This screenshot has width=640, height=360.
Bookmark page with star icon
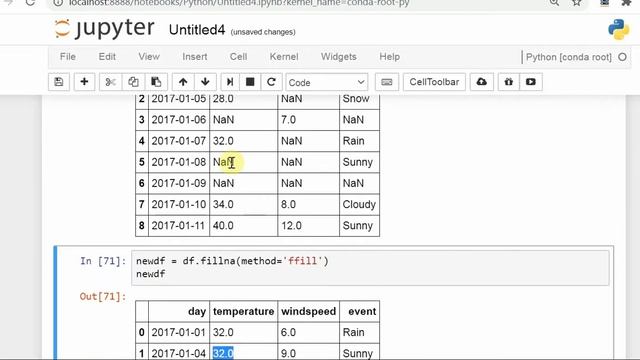point(576,3)
